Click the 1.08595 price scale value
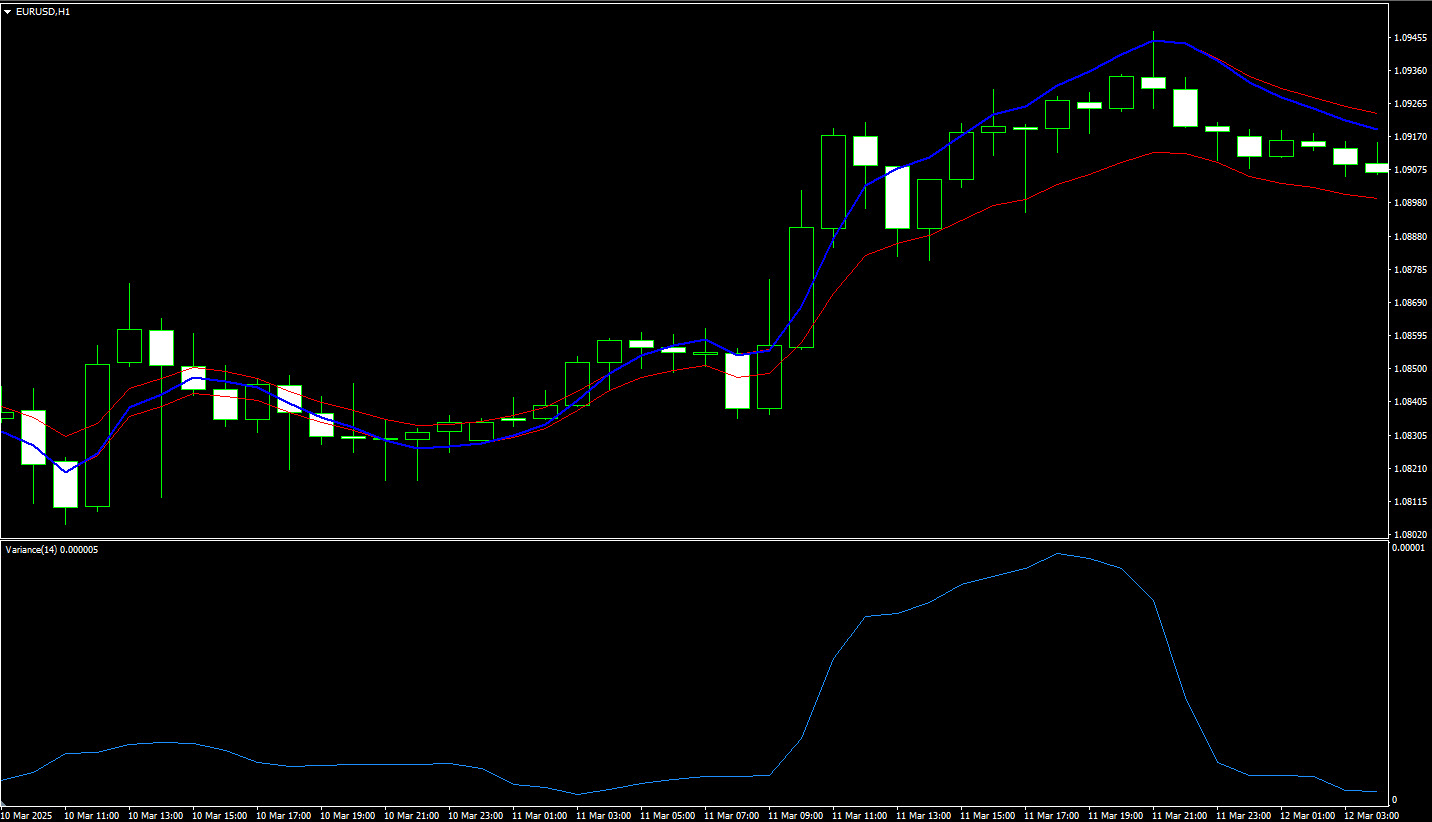1432x822 pixels. 1409,336
